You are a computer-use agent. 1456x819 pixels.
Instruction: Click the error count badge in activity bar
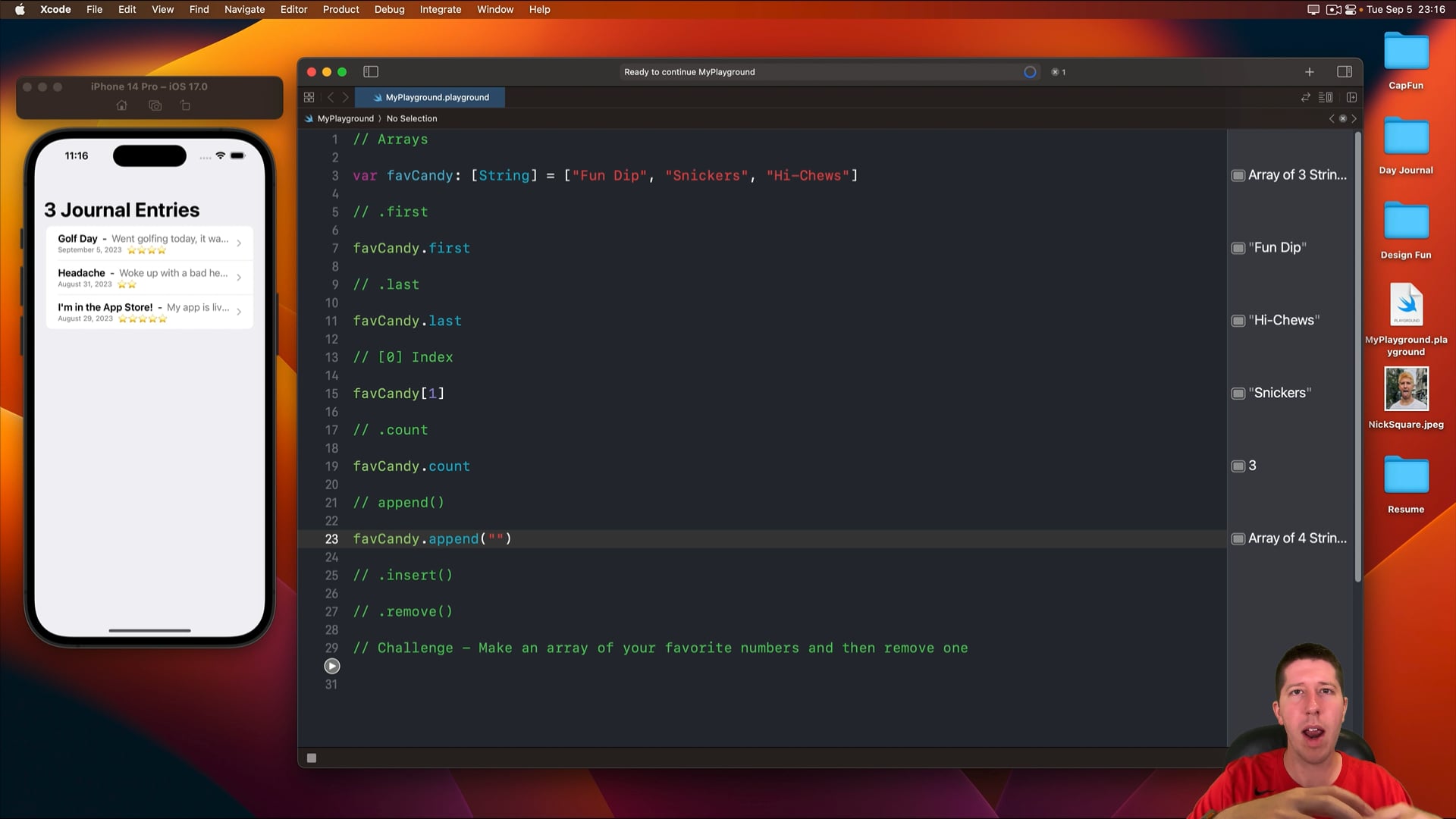(x=1059, y=72)
